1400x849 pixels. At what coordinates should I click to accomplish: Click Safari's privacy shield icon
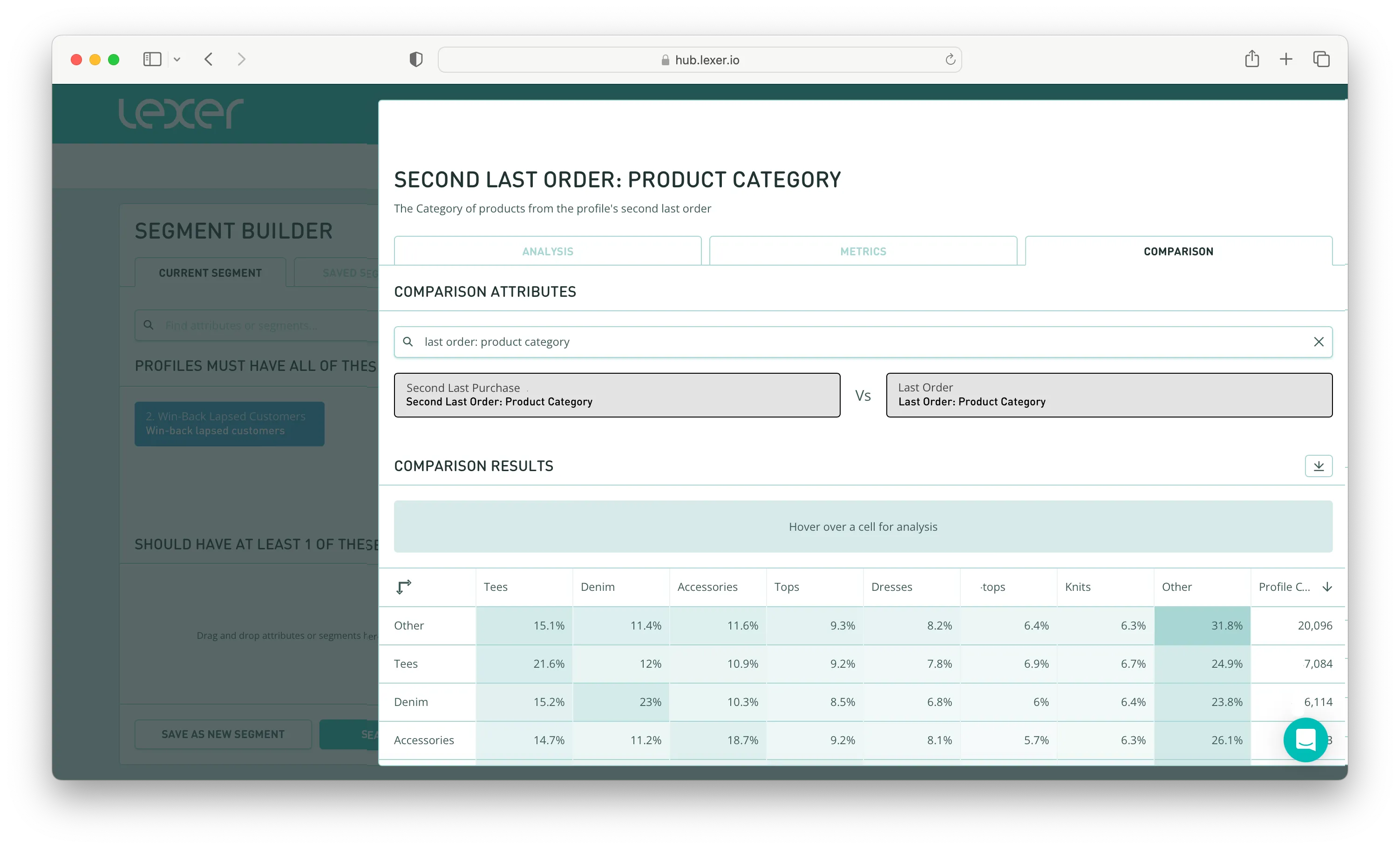pyautogui.click(x=416, y=59)
